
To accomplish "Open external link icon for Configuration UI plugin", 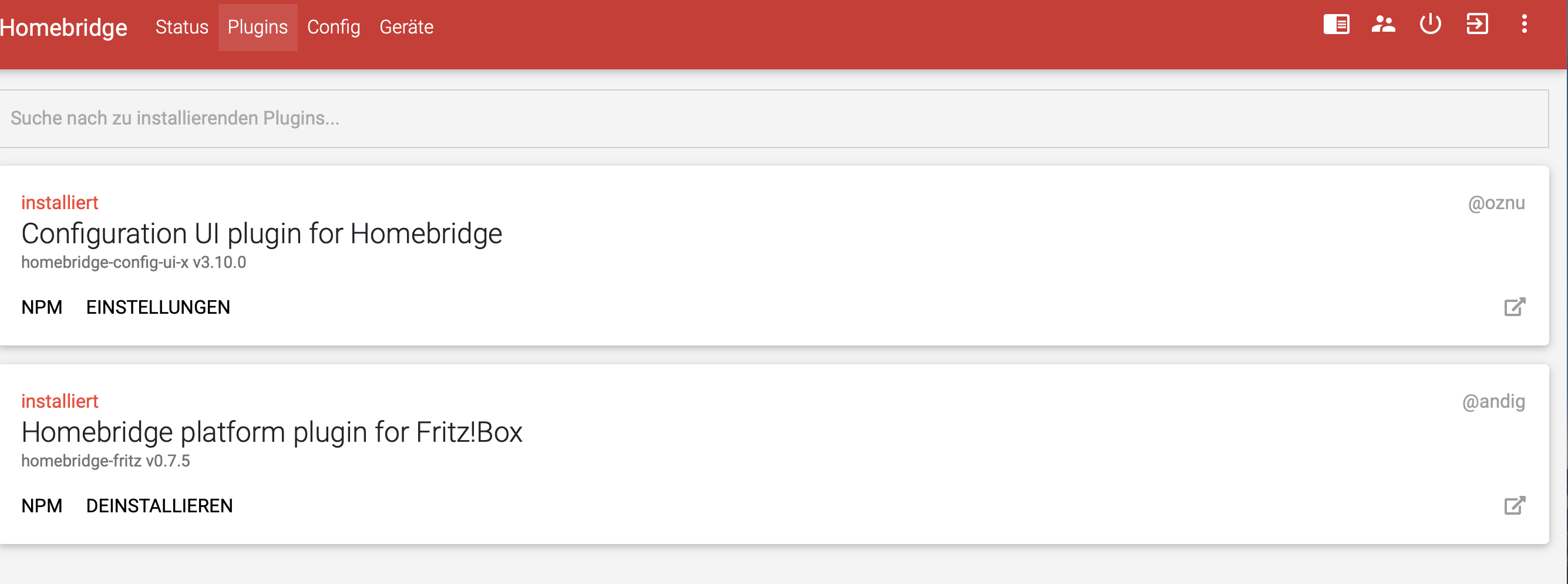I will pos(1515,307).
